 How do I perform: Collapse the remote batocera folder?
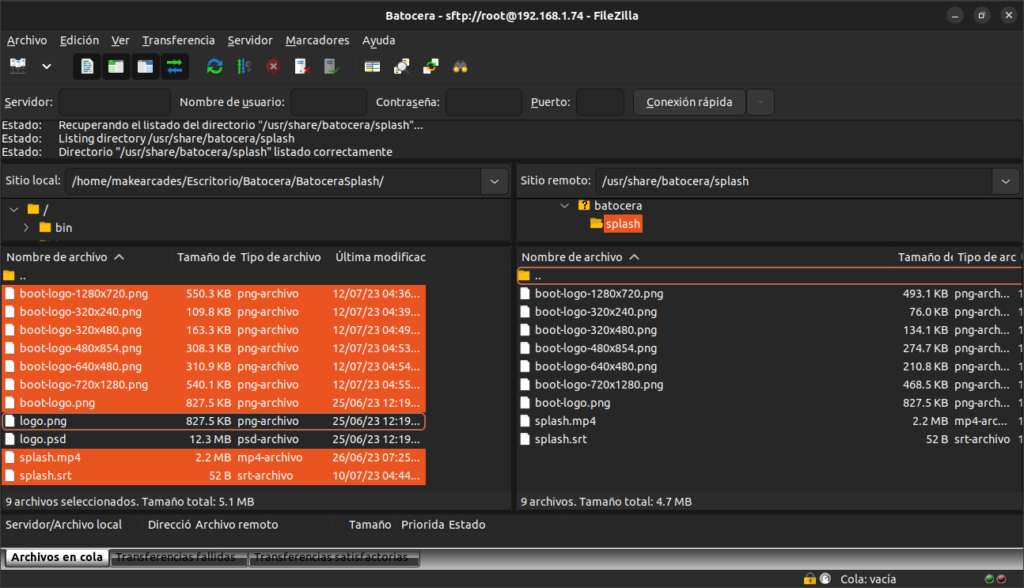[x=565, y=205]
